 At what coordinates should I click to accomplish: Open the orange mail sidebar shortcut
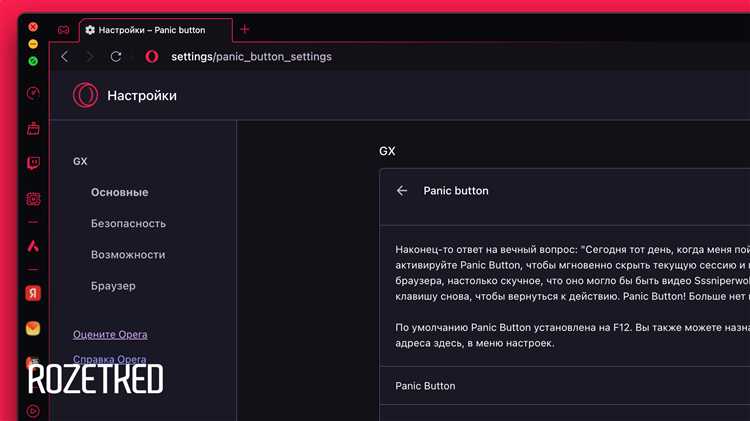(x=33, y=328)
